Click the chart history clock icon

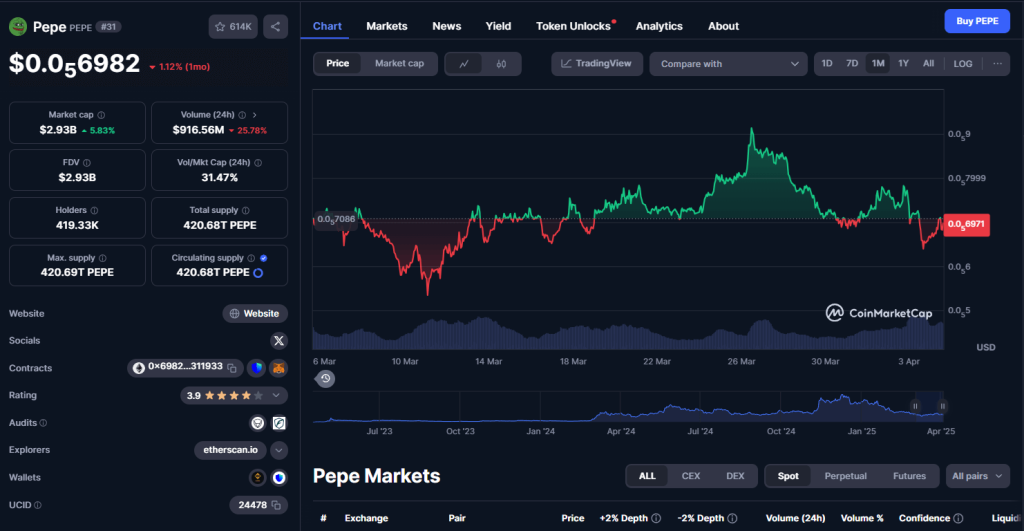[x=325, y=379]
